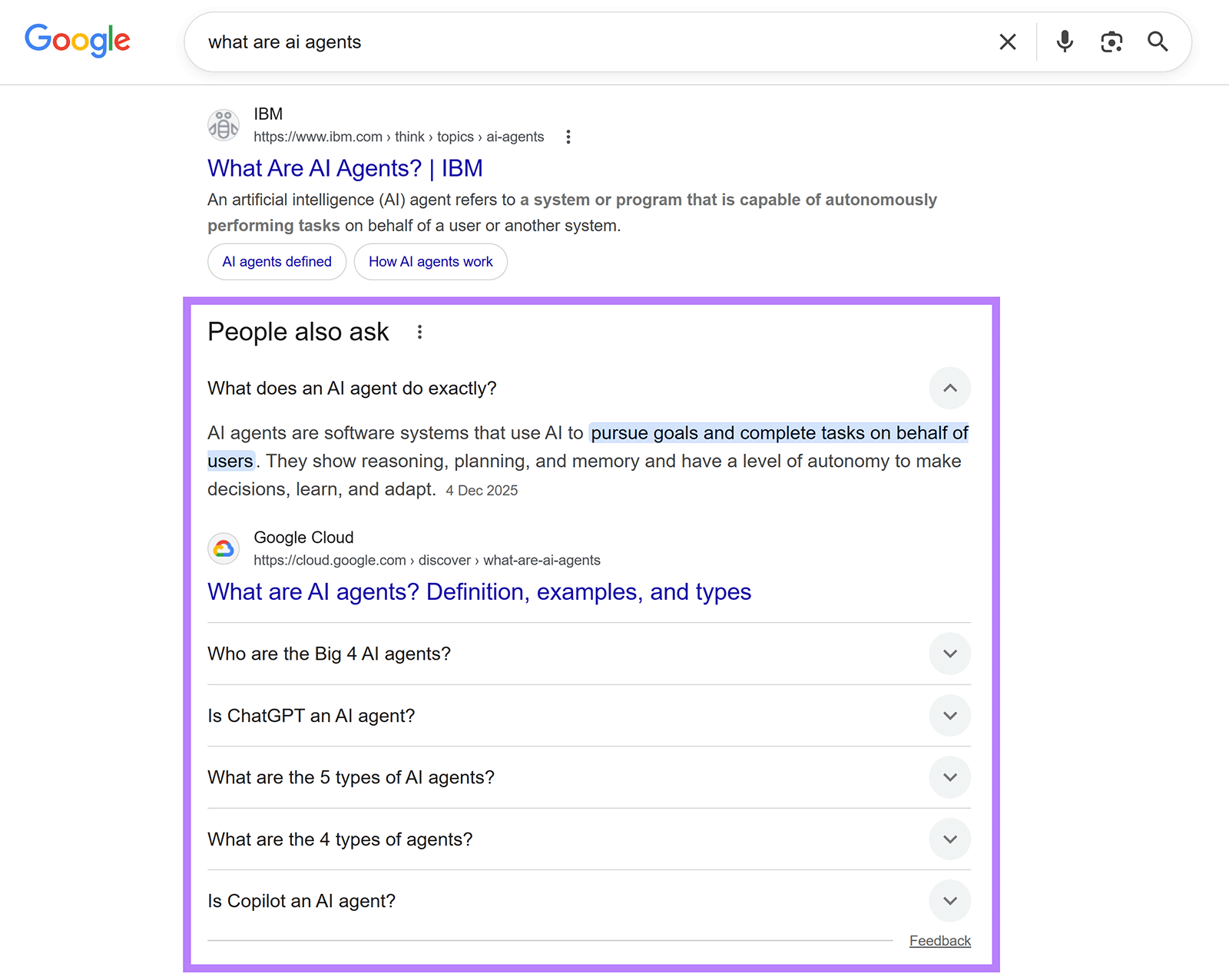Expand "What are the 5 types of AI agents?"

click(949, 777)
